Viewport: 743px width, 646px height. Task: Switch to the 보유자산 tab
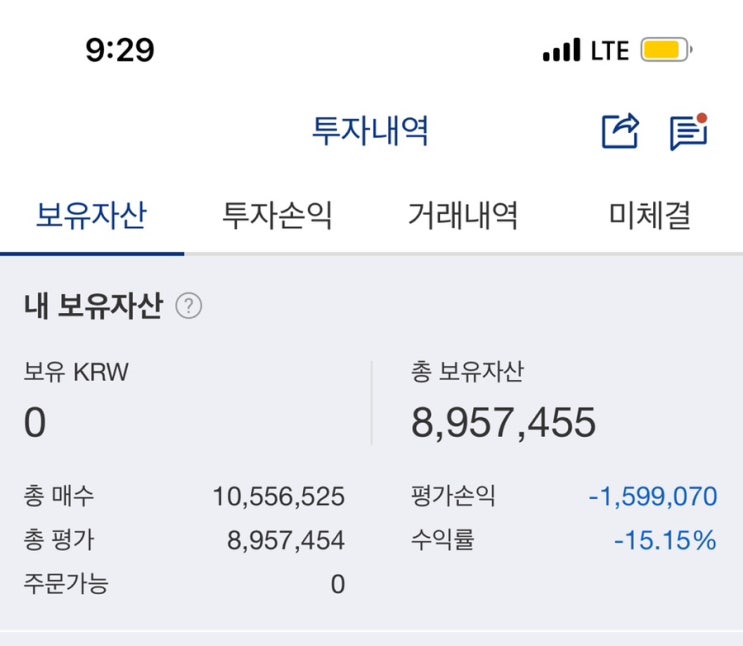[91, 215]
